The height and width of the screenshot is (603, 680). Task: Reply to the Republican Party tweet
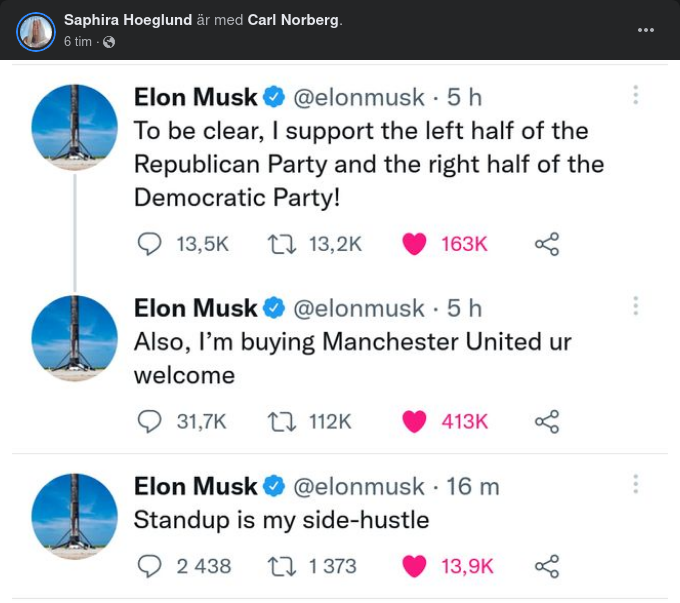[148, 243]
